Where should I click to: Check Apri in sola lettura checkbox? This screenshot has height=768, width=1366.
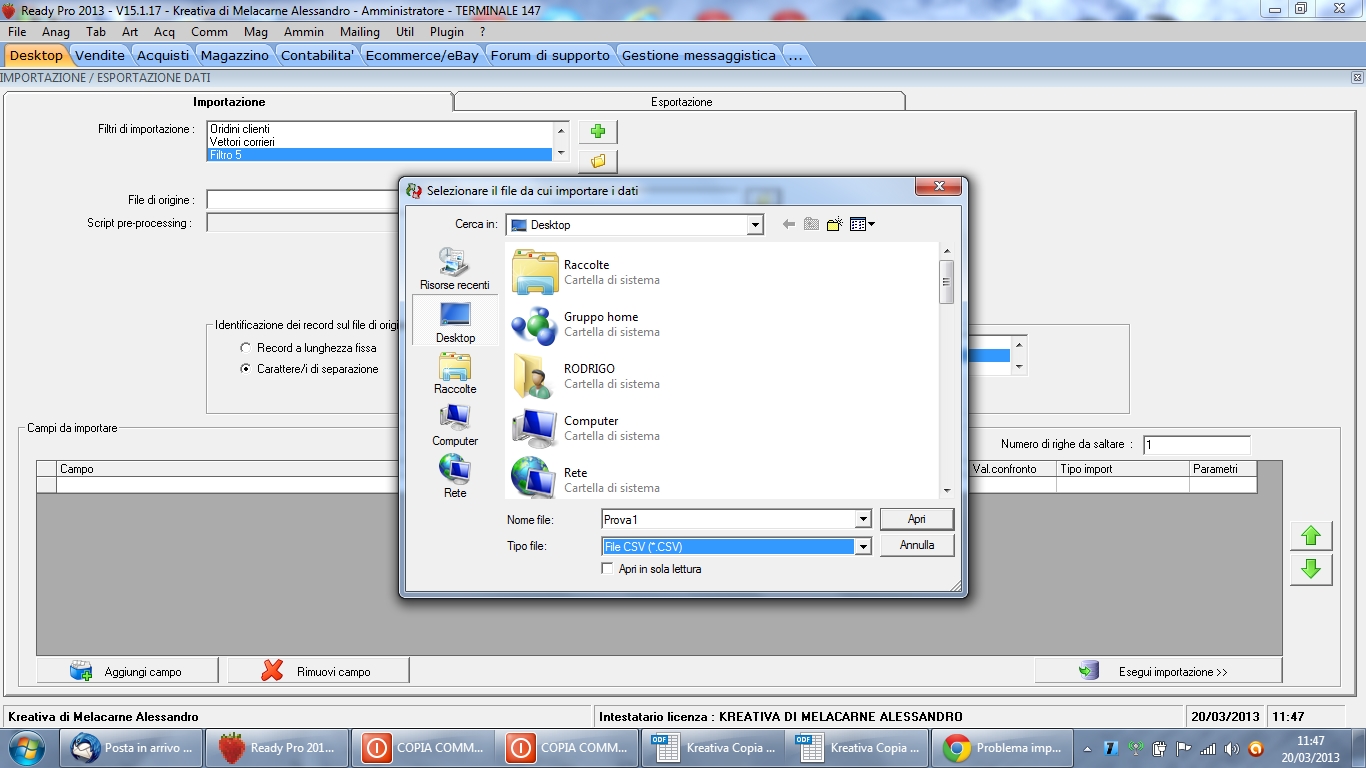click(607, 569)
